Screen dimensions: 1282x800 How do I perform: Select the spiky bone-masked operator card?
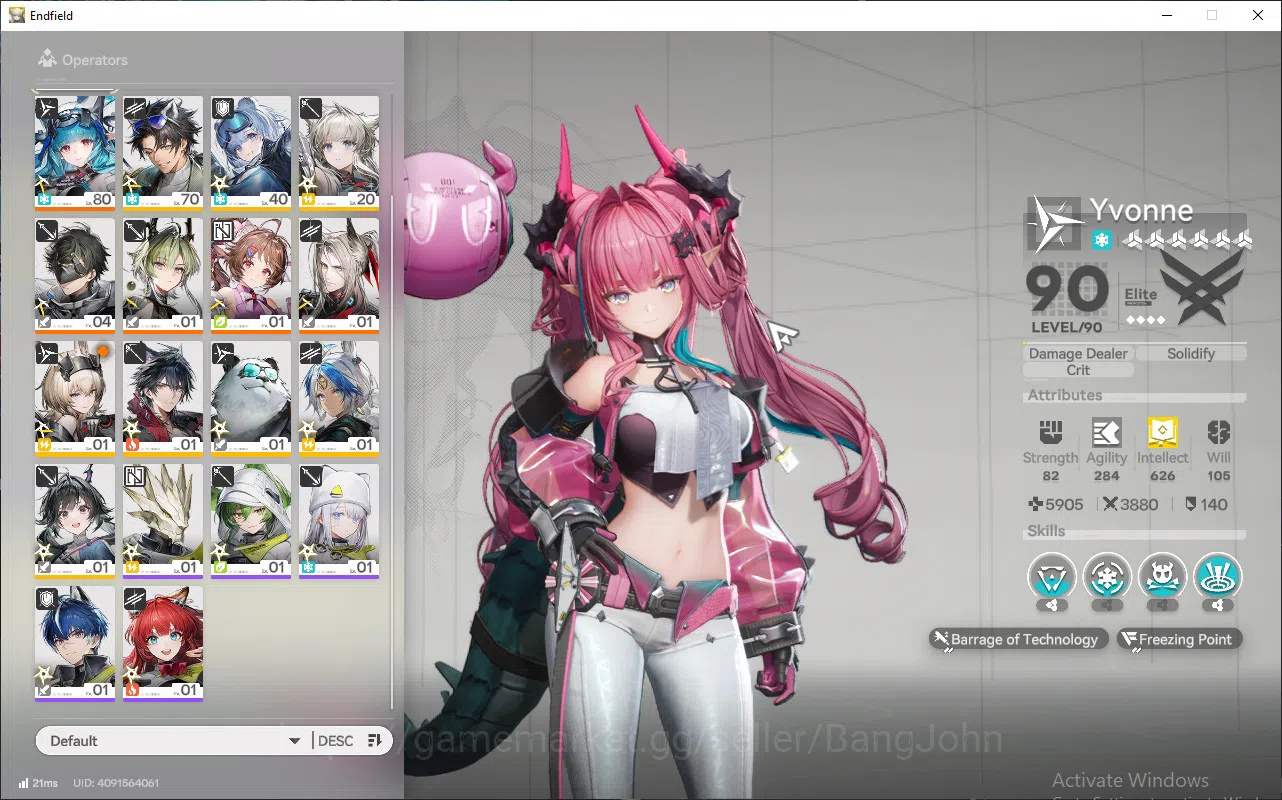pyautogui.click(x=163, y=521)
